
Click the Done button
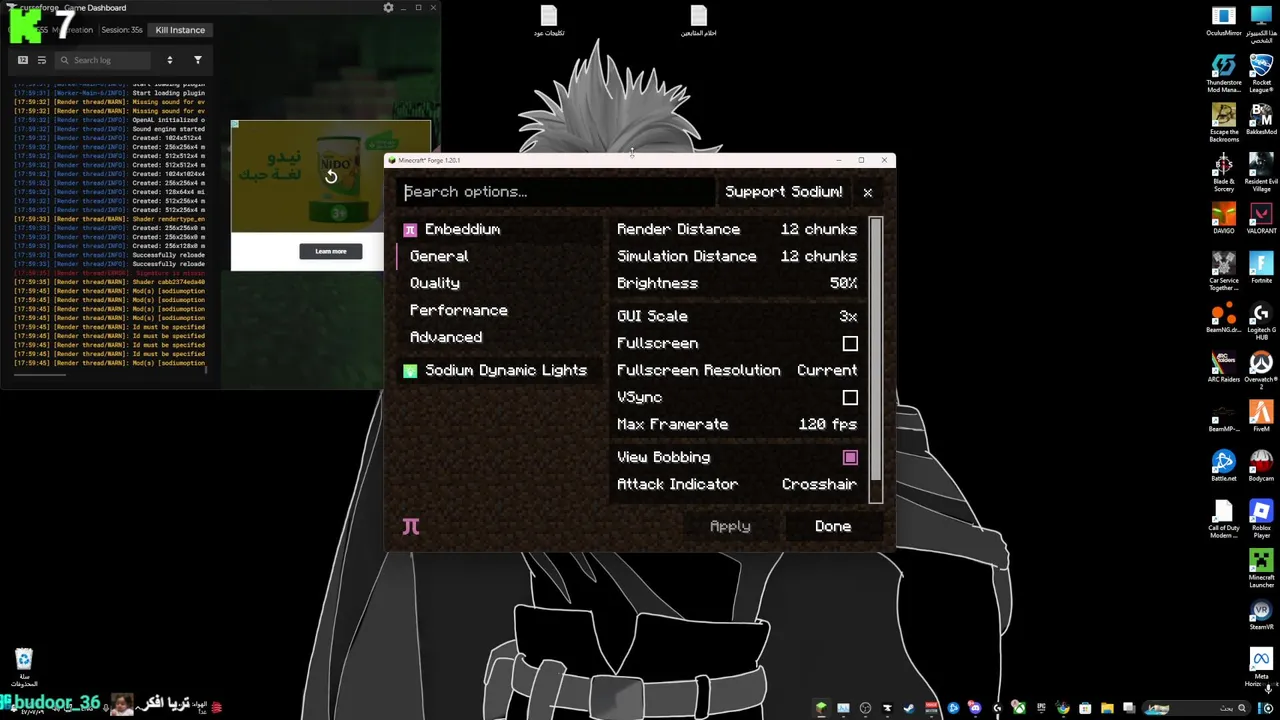833,526
